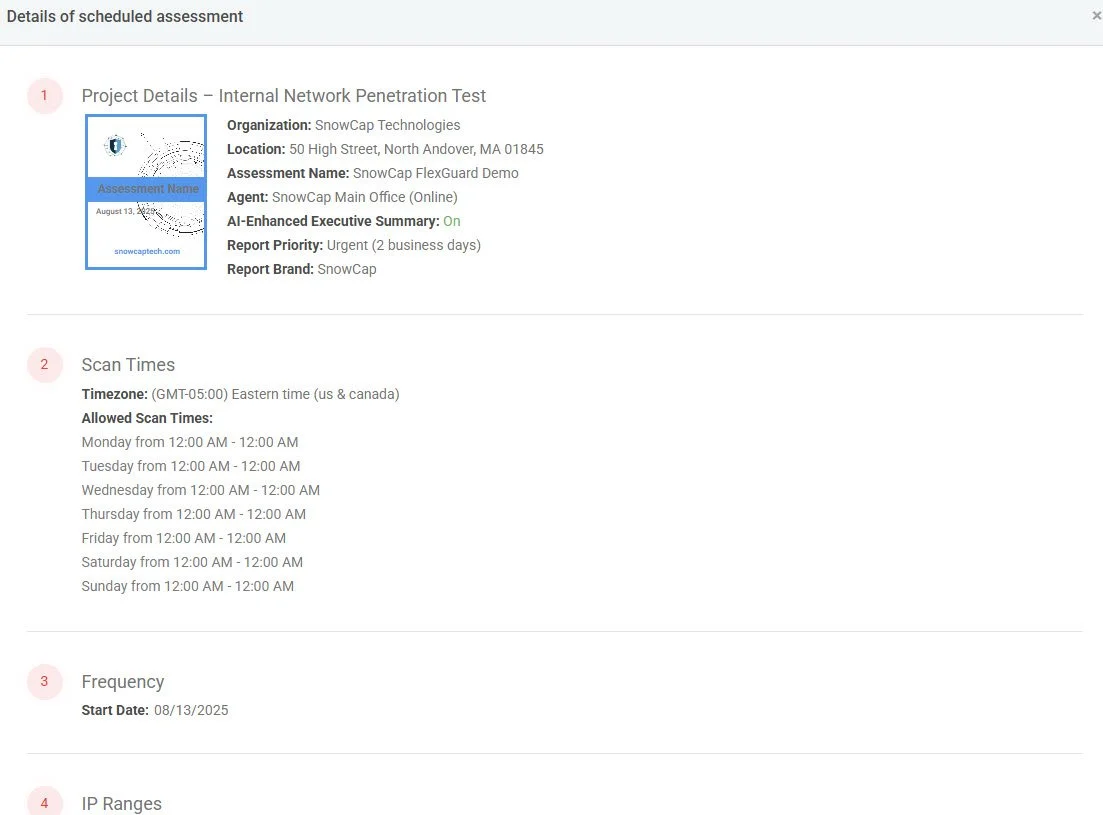Select organization value SnowCap Technologies
The height and width of the screenshot is (815, 1103).
click(x=388, y=125)
